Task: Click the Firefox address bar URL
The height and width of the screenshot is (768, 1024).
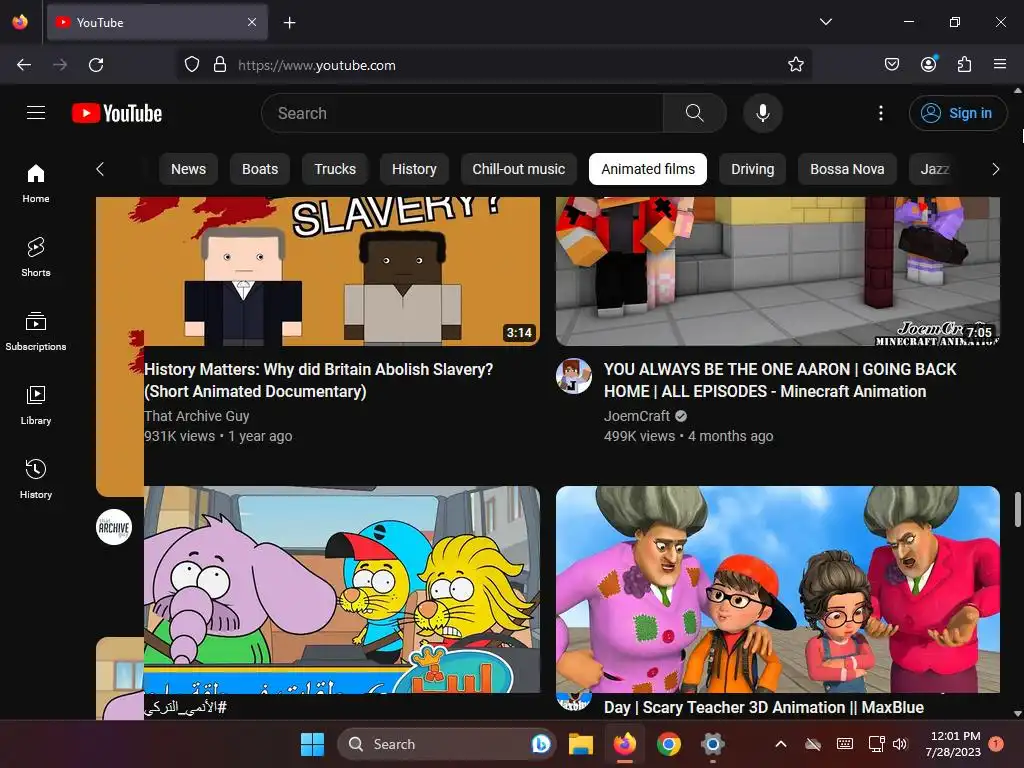Action: click(x=317, y=65)
